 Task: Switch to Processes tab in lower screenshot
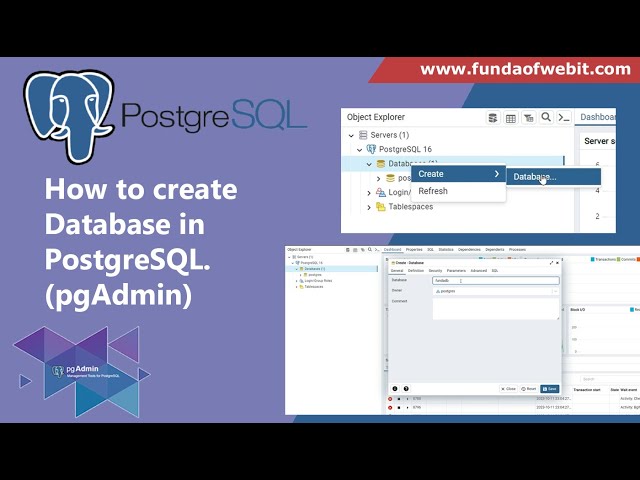point(517,249)
